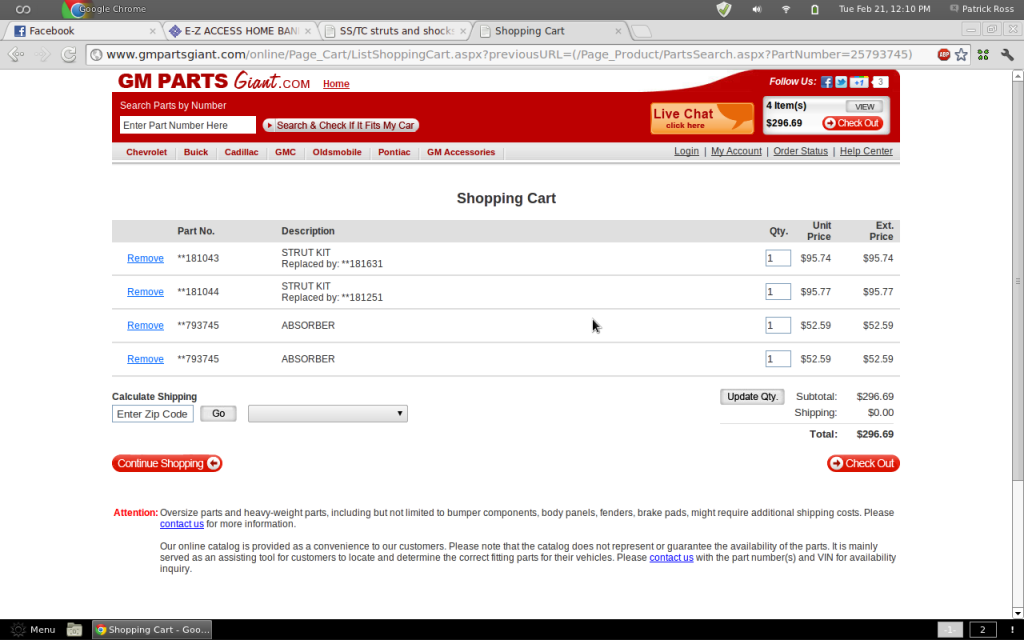Expand the shipping method dropdown
1024x640 pixels.
click(328, 413)
